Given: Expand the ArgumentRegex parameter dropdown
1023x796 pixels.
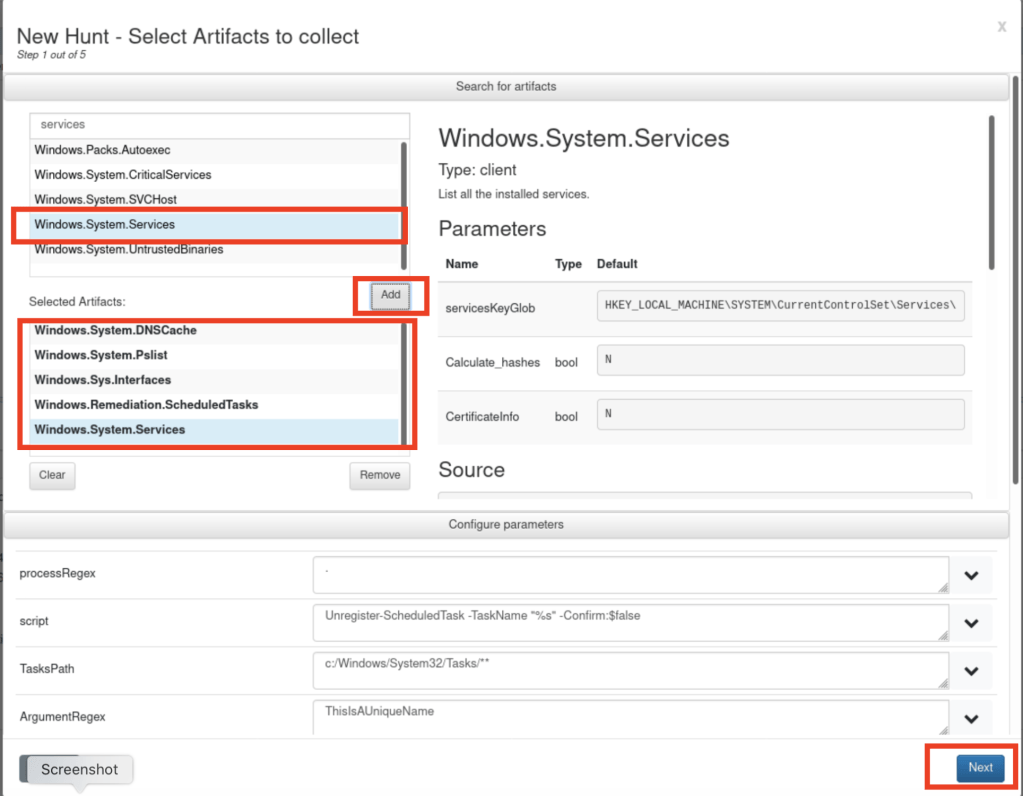Looking at the screenshot, I should point(970,718).
